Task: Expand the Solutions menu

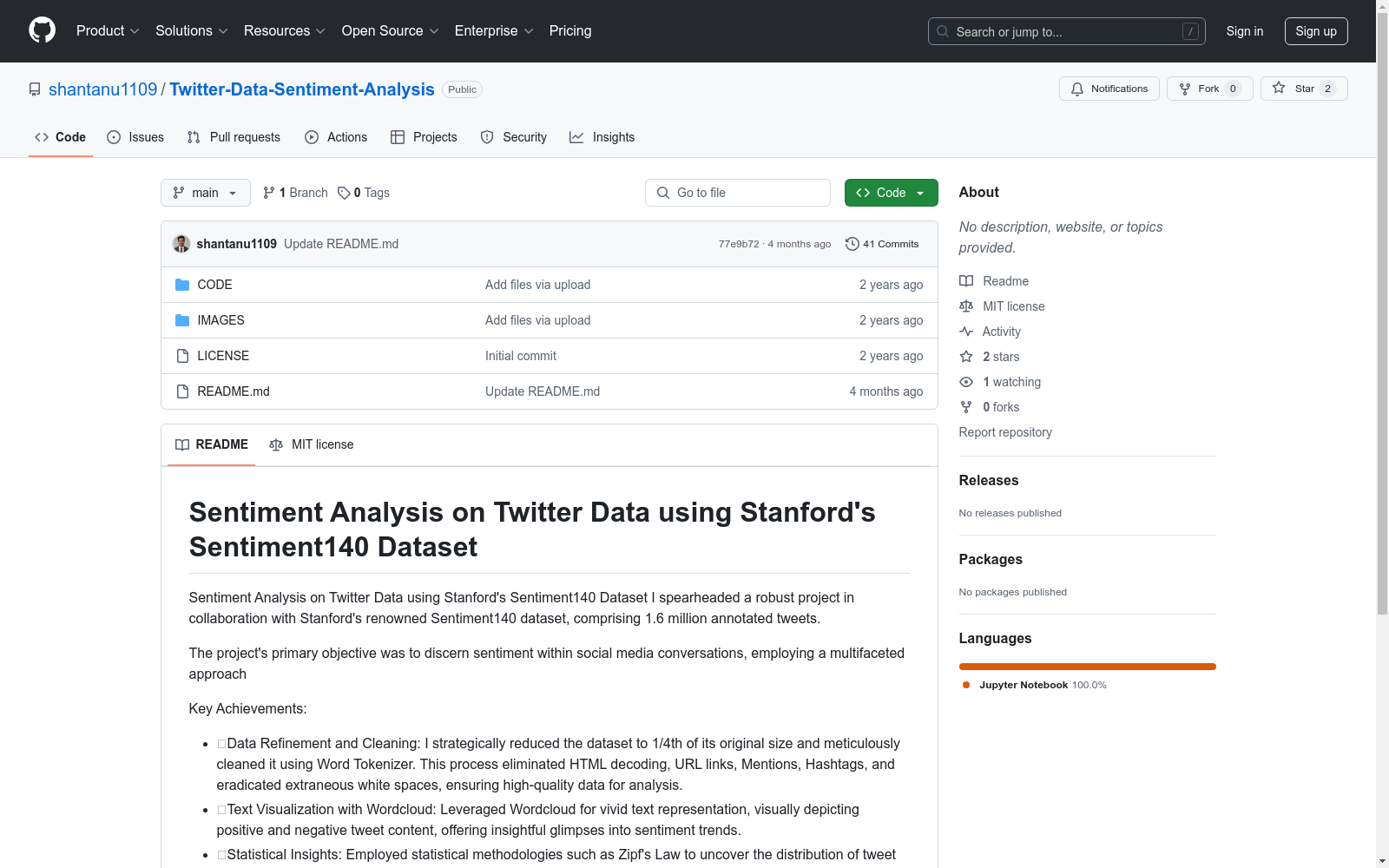Action: 192,30
